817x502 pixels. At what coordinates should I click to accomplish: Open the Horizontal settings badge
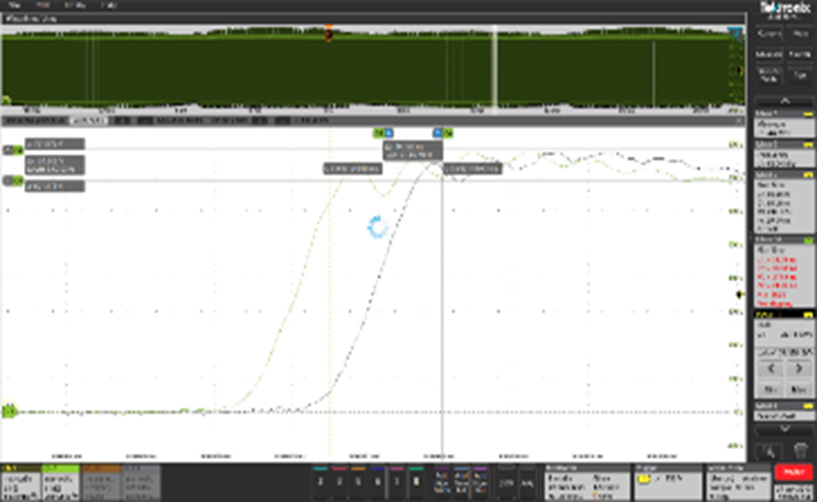point(587,481)
